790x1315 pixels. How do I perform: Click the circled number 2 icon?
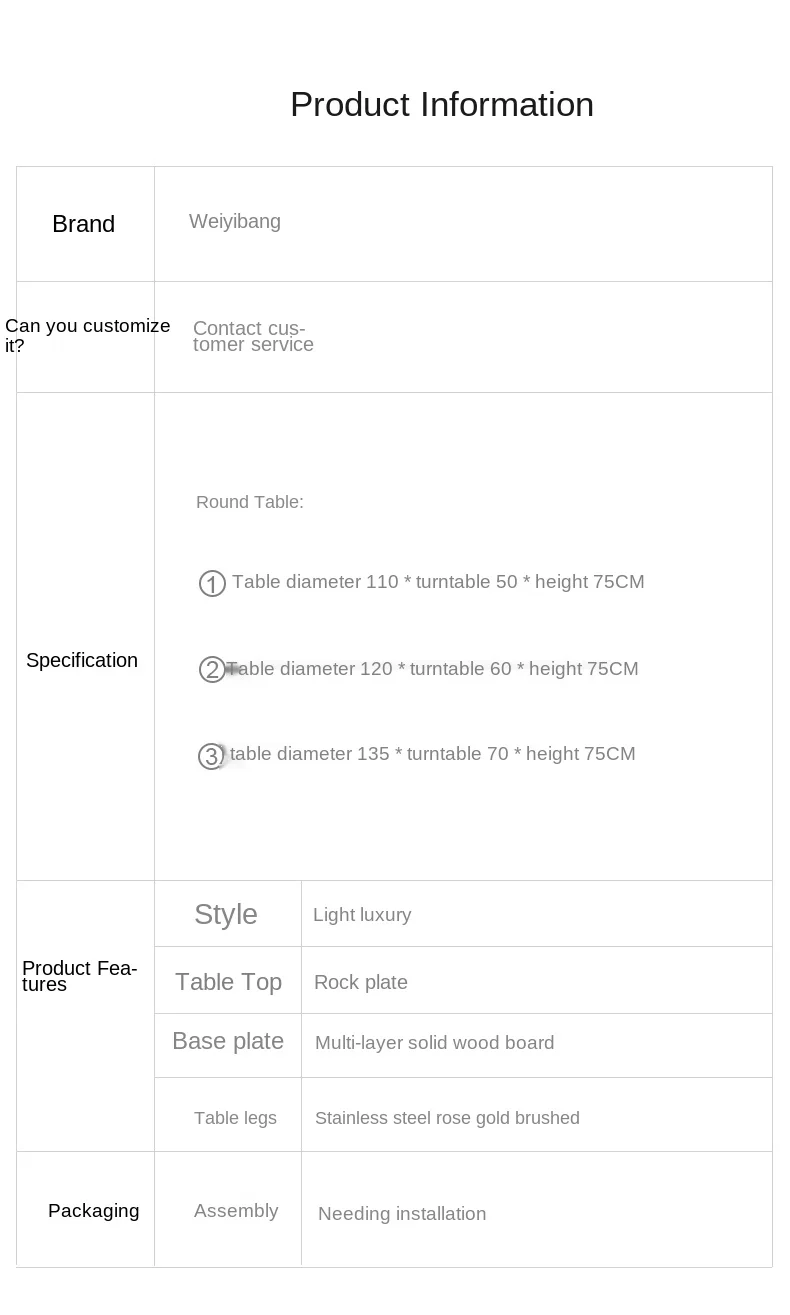point(211,669)
